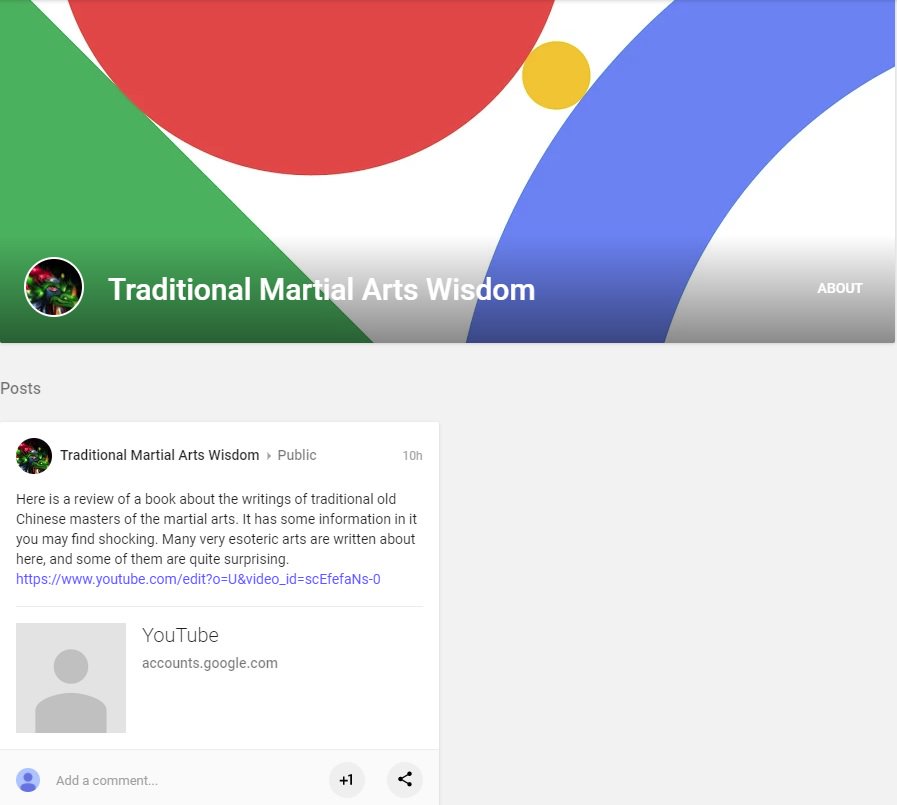Click the +1 button on the post
Viewport: 897px width, 805px height.
pos(347,780)
